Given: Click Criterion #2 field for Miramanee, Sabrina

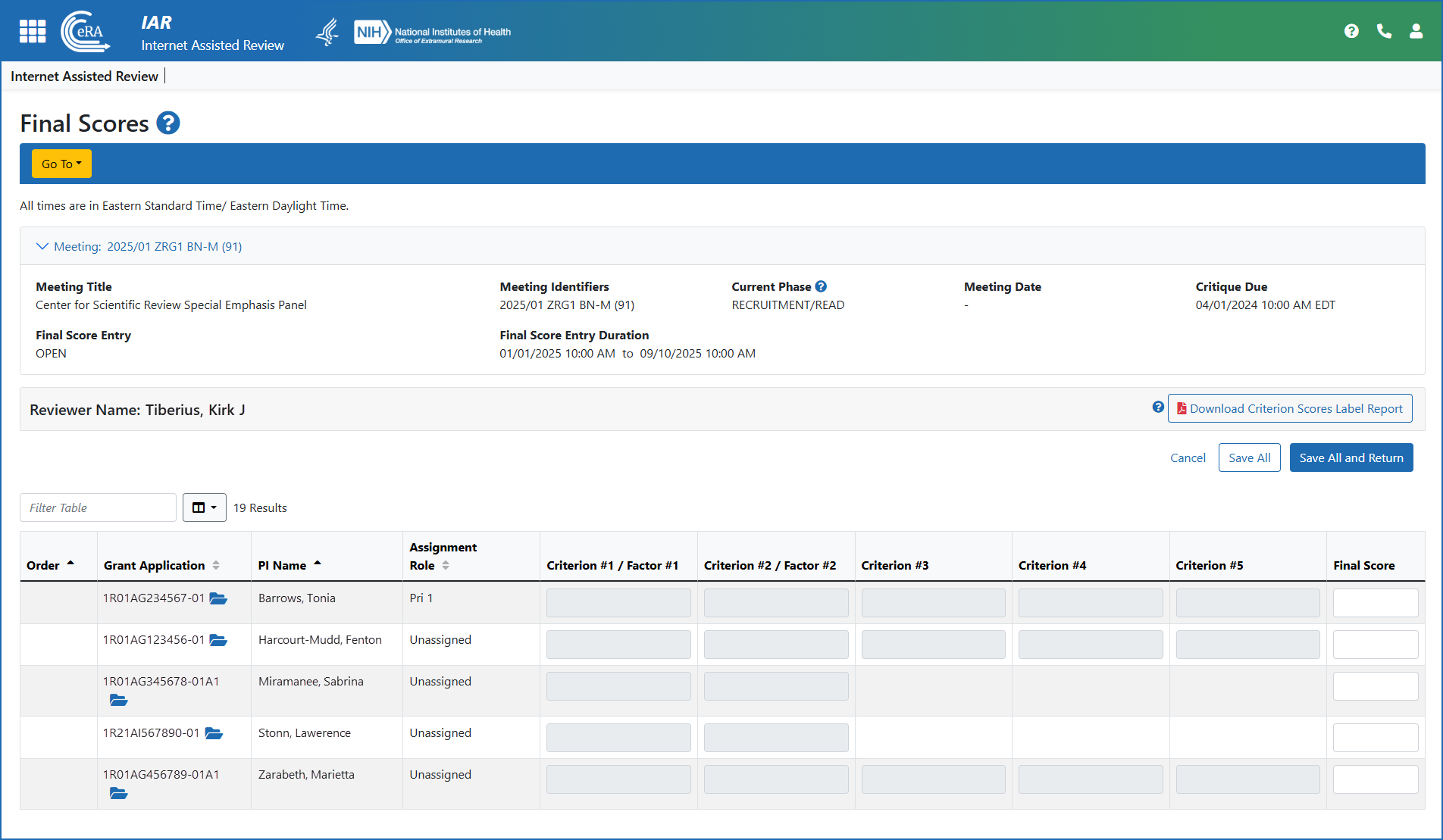Looking at the screenshot, I should coord(776,686).
